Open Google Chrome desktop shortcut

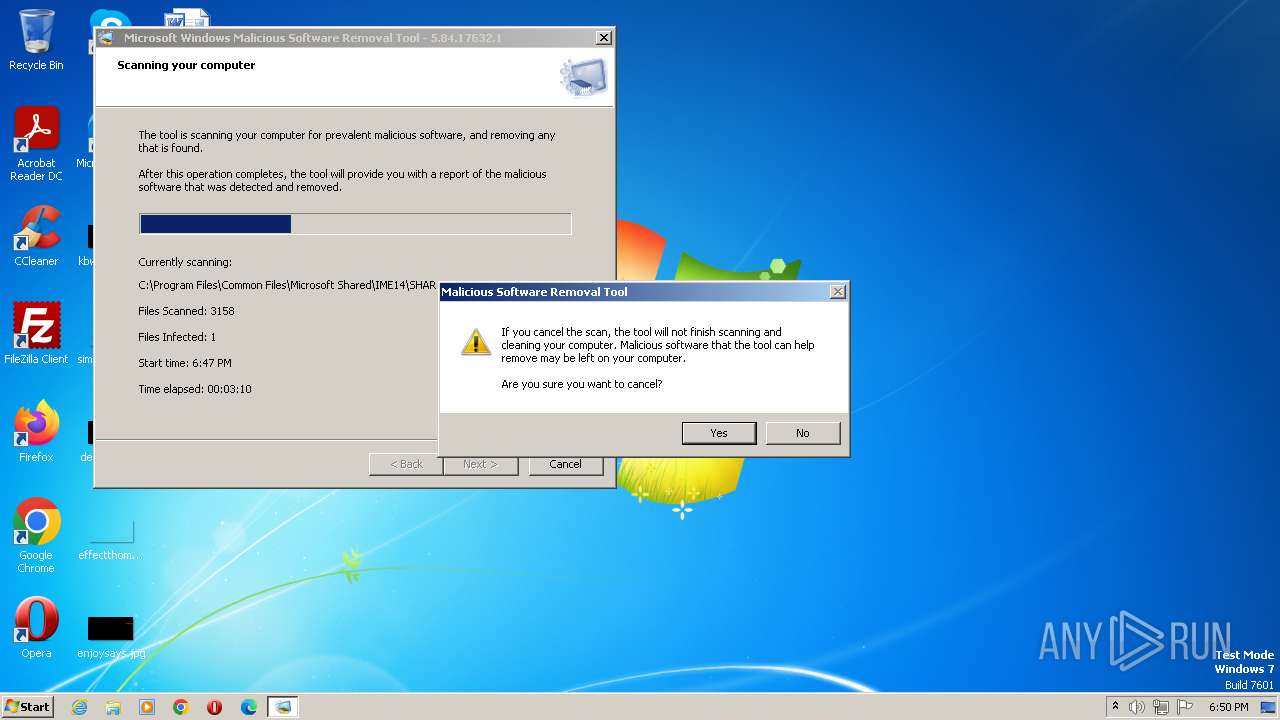click(x=36, y=535)
